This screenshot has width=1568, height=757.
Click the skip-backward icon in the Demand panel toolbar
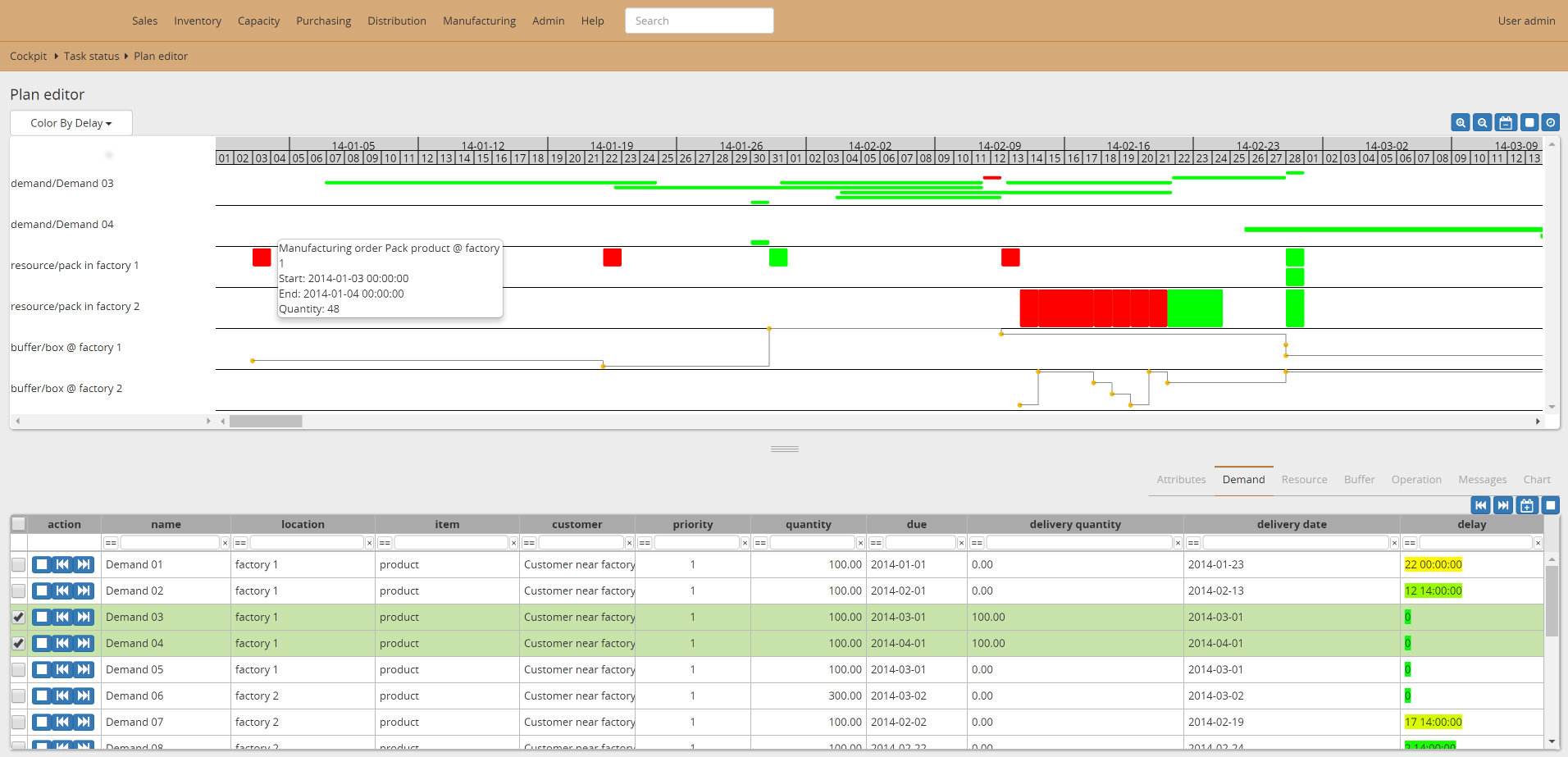tap(1479, 505)
